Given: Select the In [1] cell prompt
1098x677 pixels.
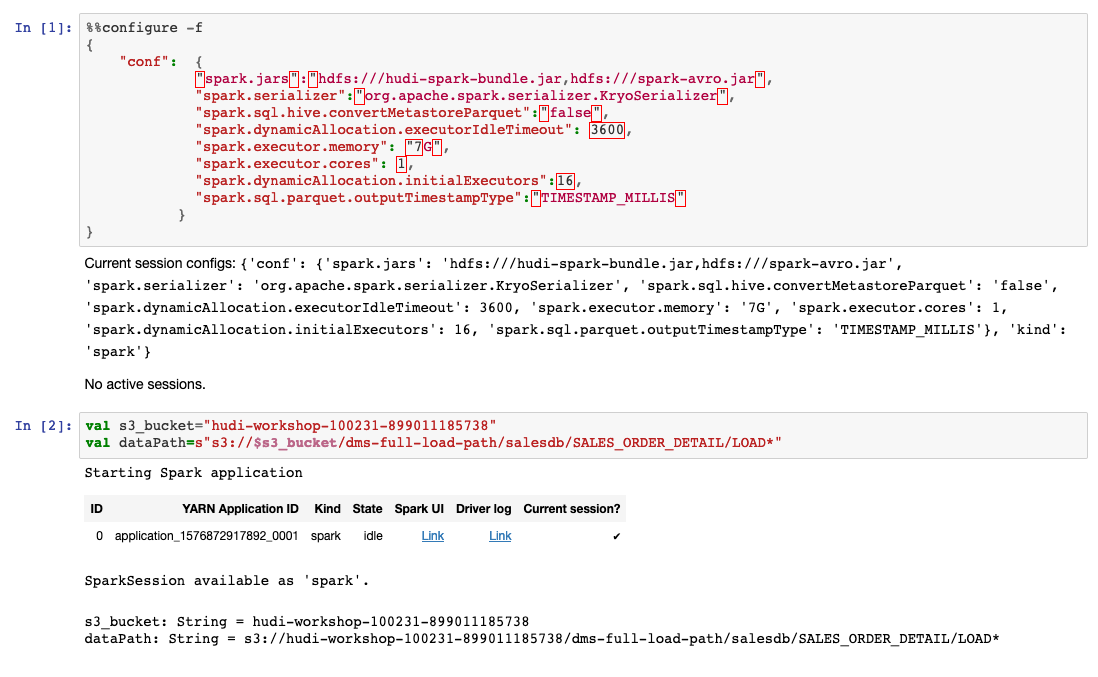Looking at the screenshot, I should pos(43,28).
